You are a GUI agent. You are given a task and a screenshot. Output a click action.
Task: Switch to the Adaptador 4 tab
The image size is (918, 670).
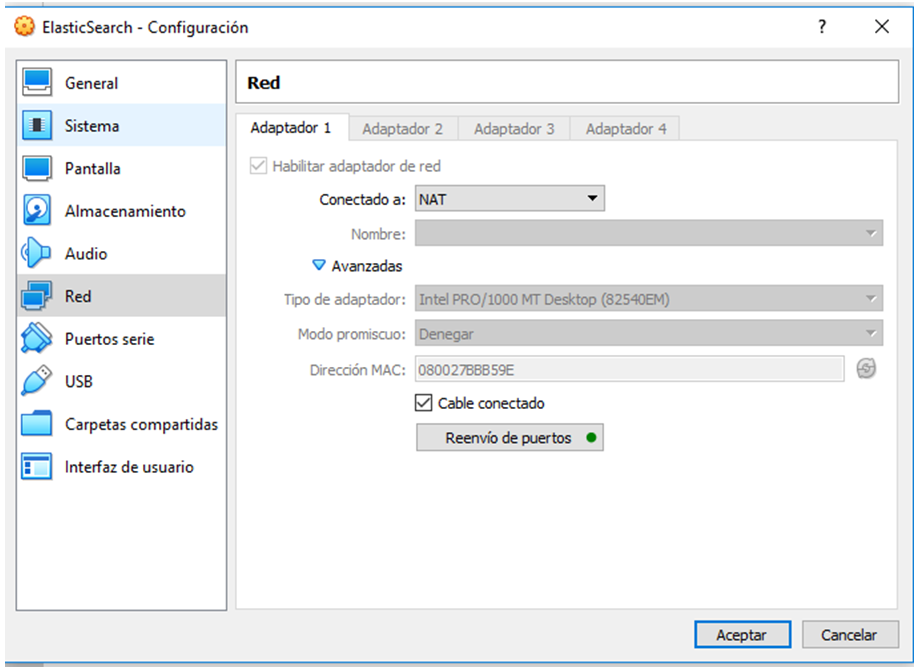(x=626, y=129)
